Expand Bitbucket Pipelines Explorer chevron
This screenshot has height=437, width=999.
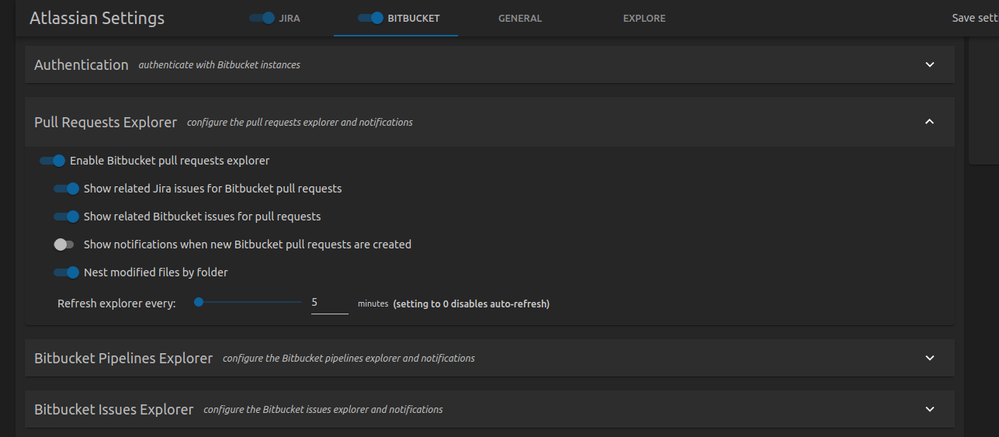click(x=930, y=358)
